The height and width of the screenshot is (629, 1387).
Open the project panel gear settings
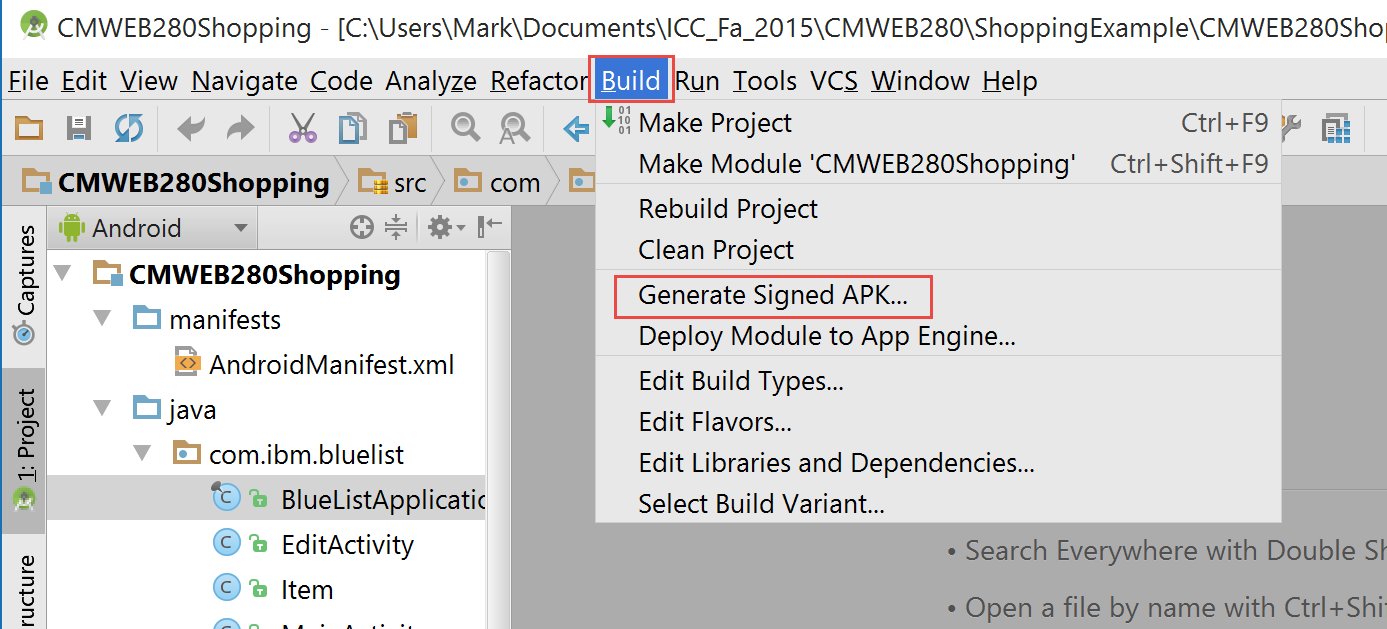pyautogui.click(x=446, y=228)
